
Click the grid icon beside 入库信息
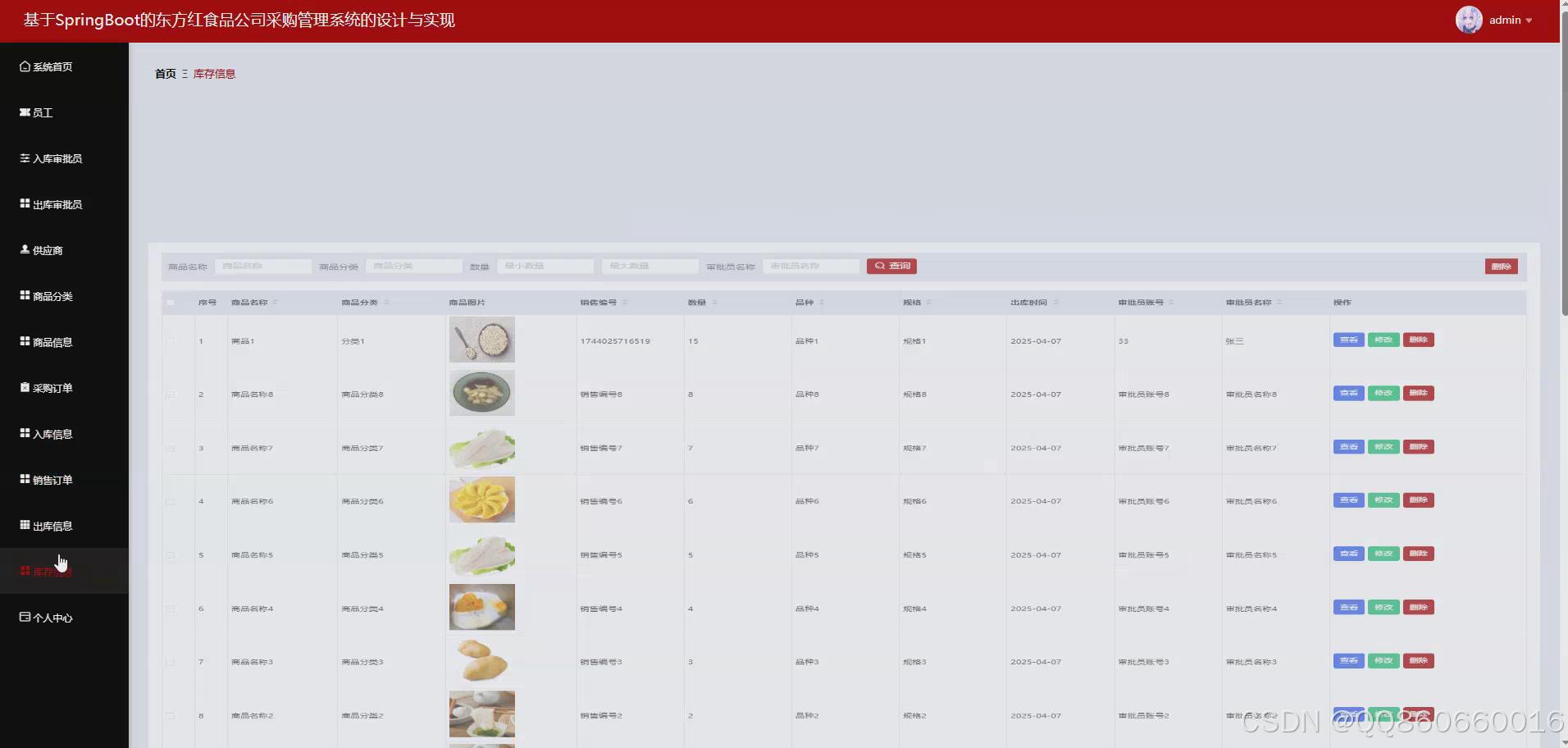pos(25,433)
